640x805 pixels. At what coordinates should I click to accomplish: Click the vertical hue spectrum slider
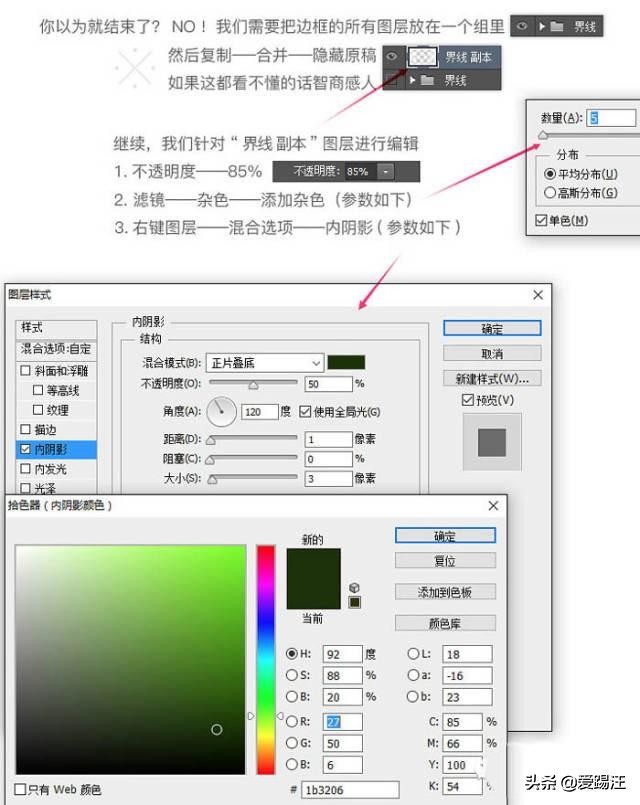[x=266, y=659]
